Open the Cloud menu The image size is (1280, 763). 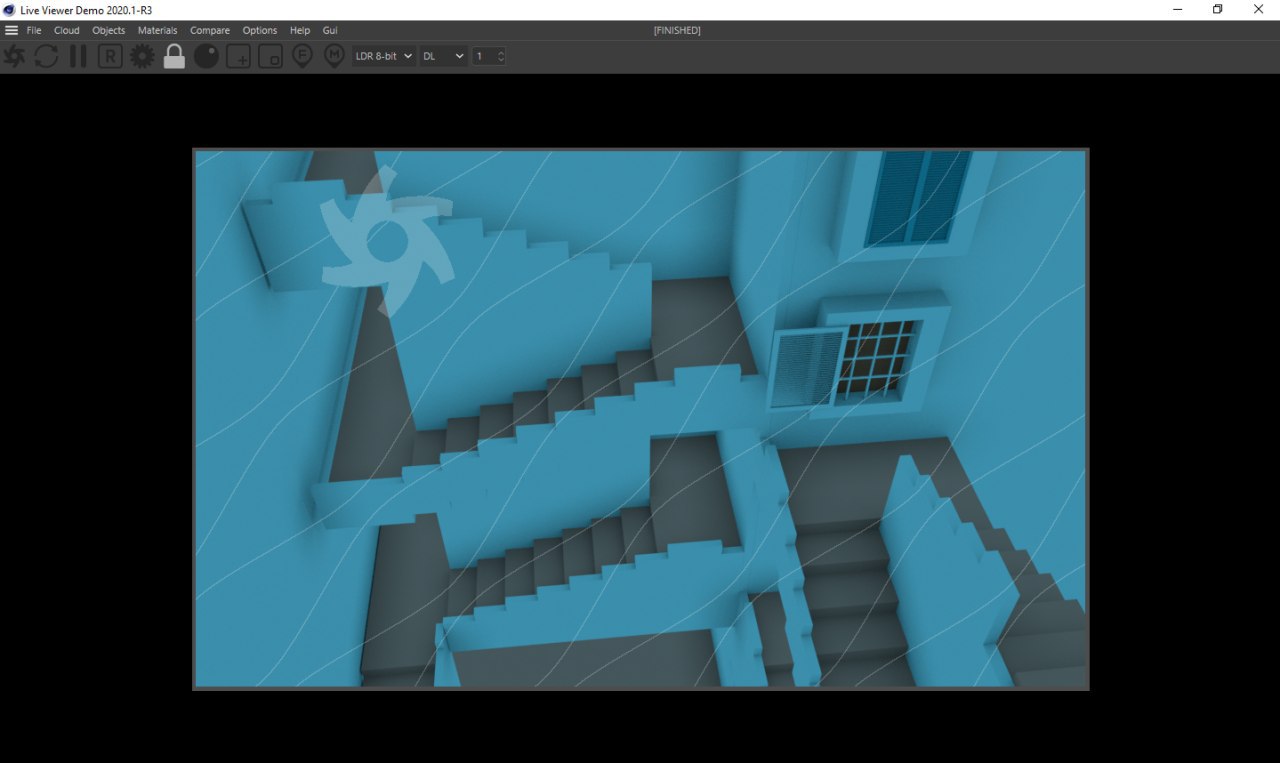(67, 30)
